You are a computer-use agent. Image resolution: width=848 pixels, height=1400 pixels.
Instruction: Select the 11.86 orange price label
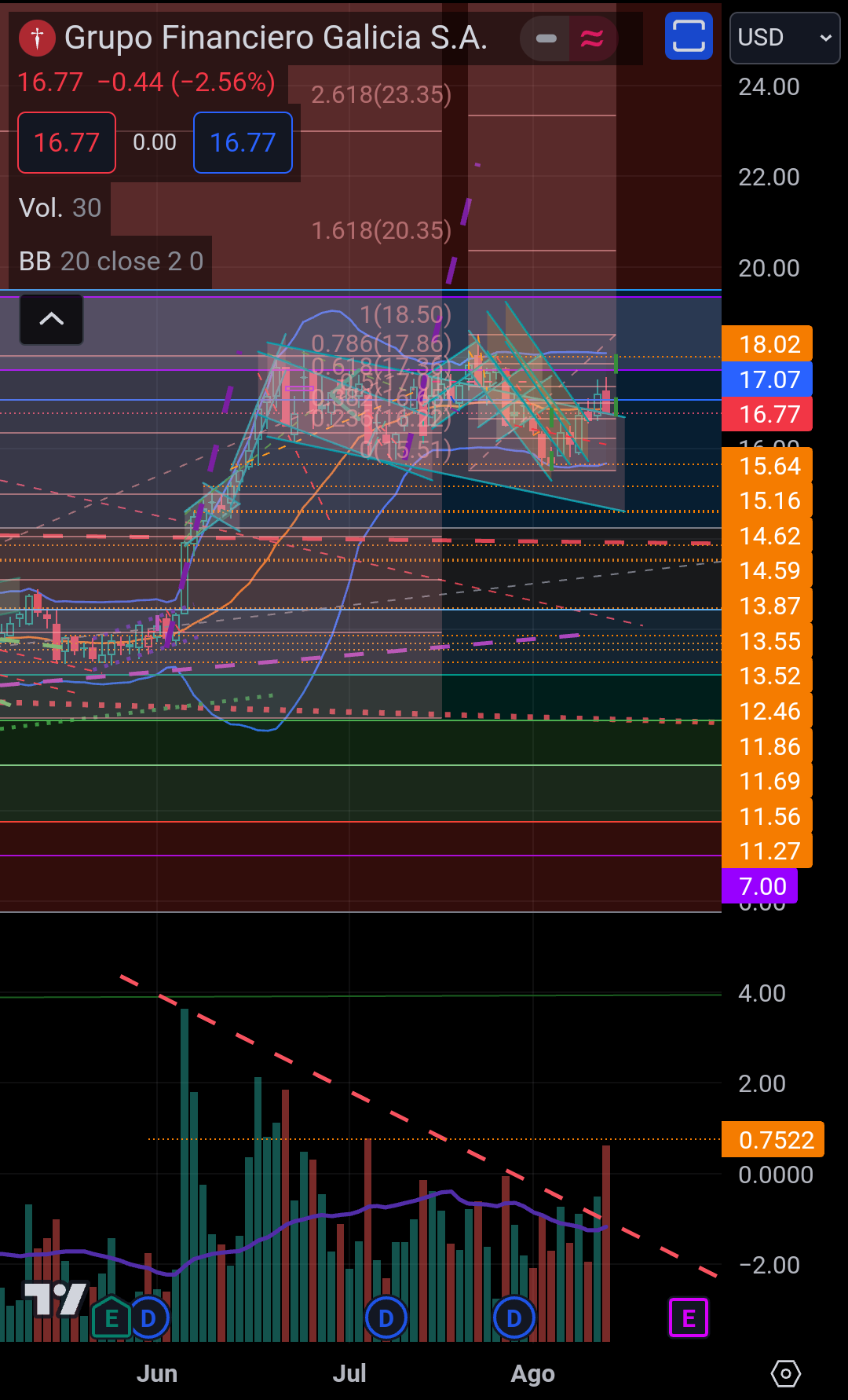767,746
